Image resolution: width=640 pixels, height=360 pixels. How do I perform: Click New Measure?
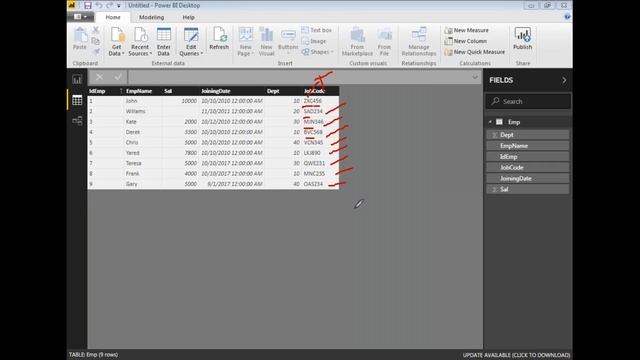click(x=466, y=30)
